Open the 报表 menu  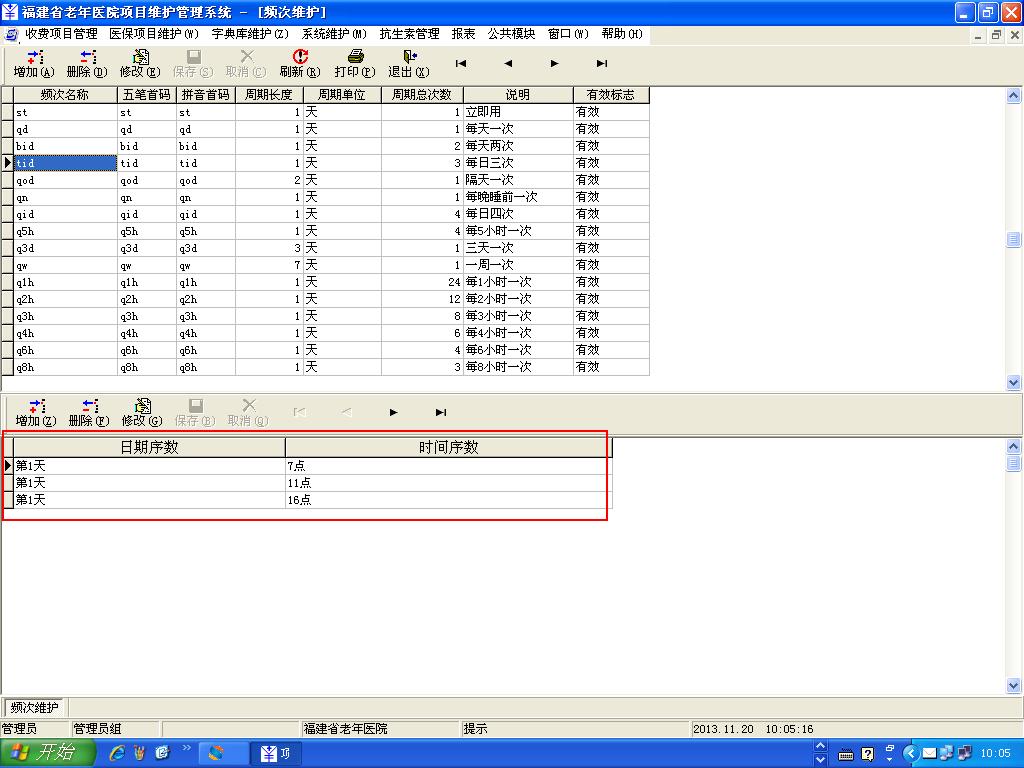tap(464, 34)
